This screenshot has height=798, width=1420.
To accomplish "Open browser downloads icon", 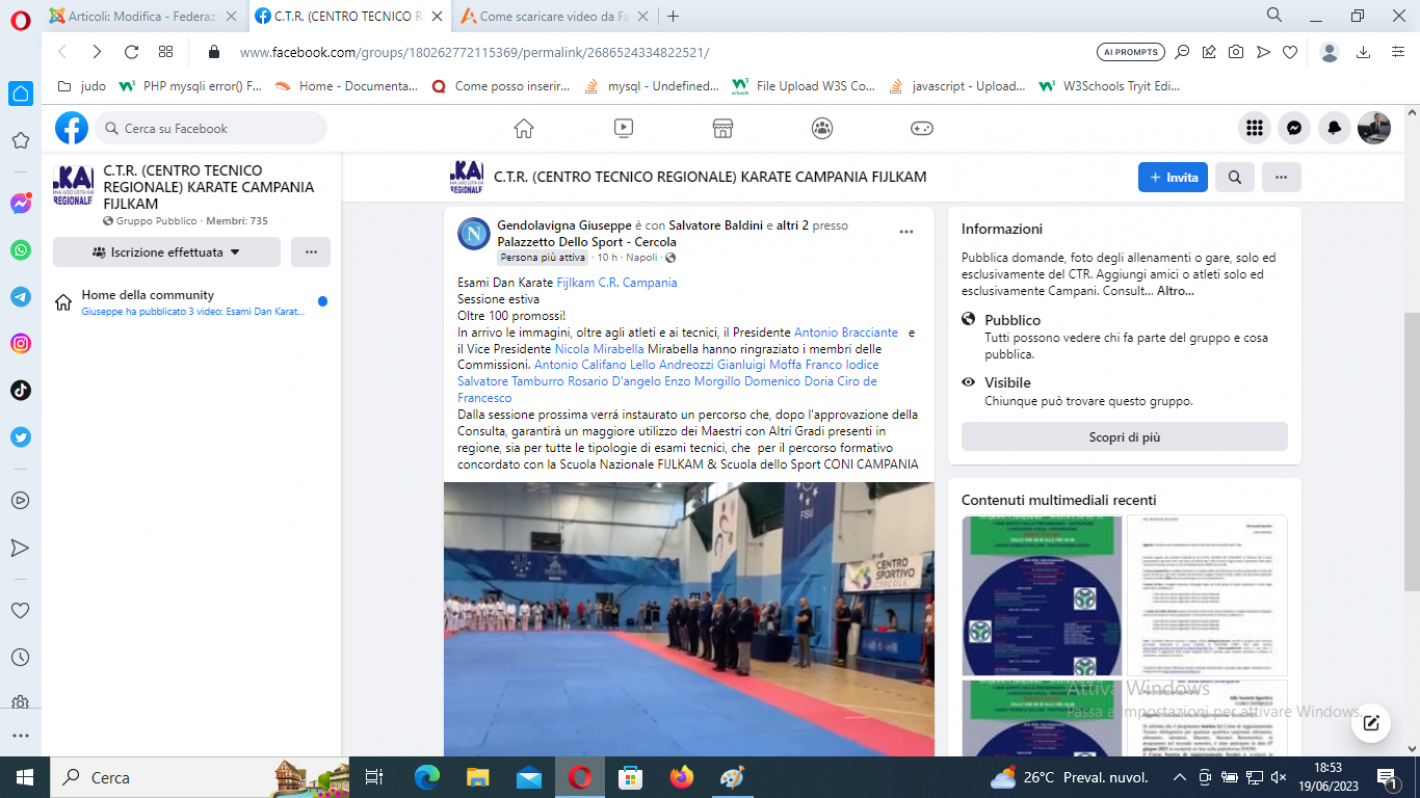I will pos(1363,52).
